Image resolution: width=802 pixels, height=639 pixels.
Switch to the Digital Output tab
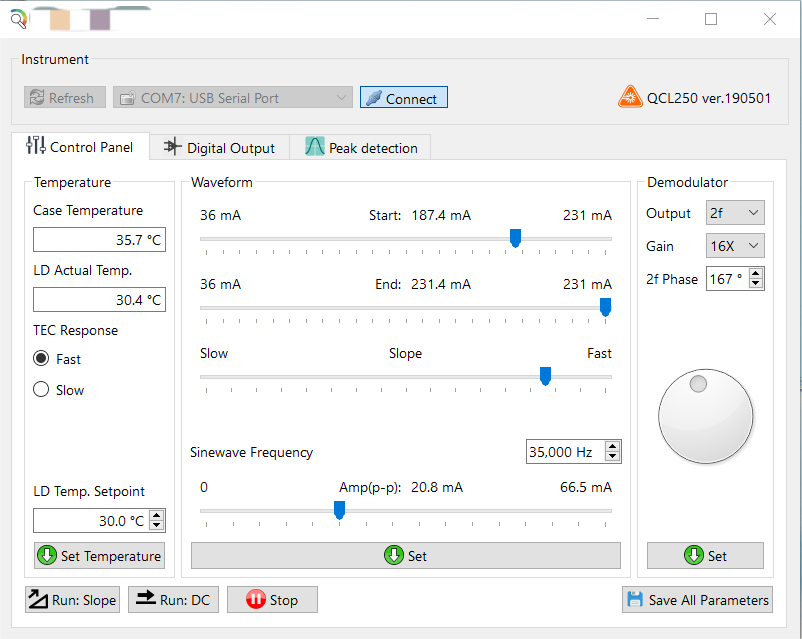point(219,148)
